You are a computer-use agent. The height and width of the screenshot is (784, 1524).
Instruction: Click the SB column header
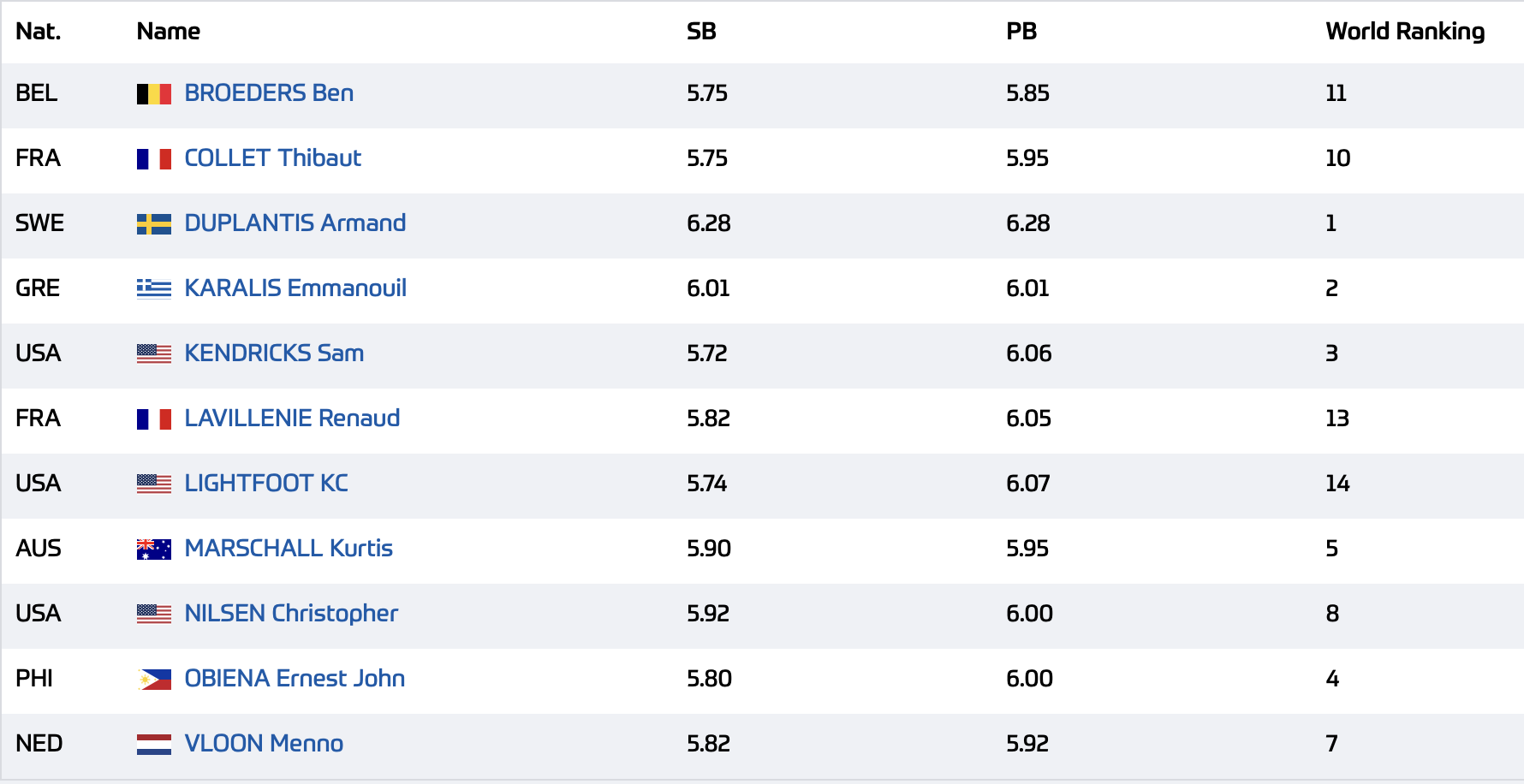pyautogui.click(x=701, y=32)
